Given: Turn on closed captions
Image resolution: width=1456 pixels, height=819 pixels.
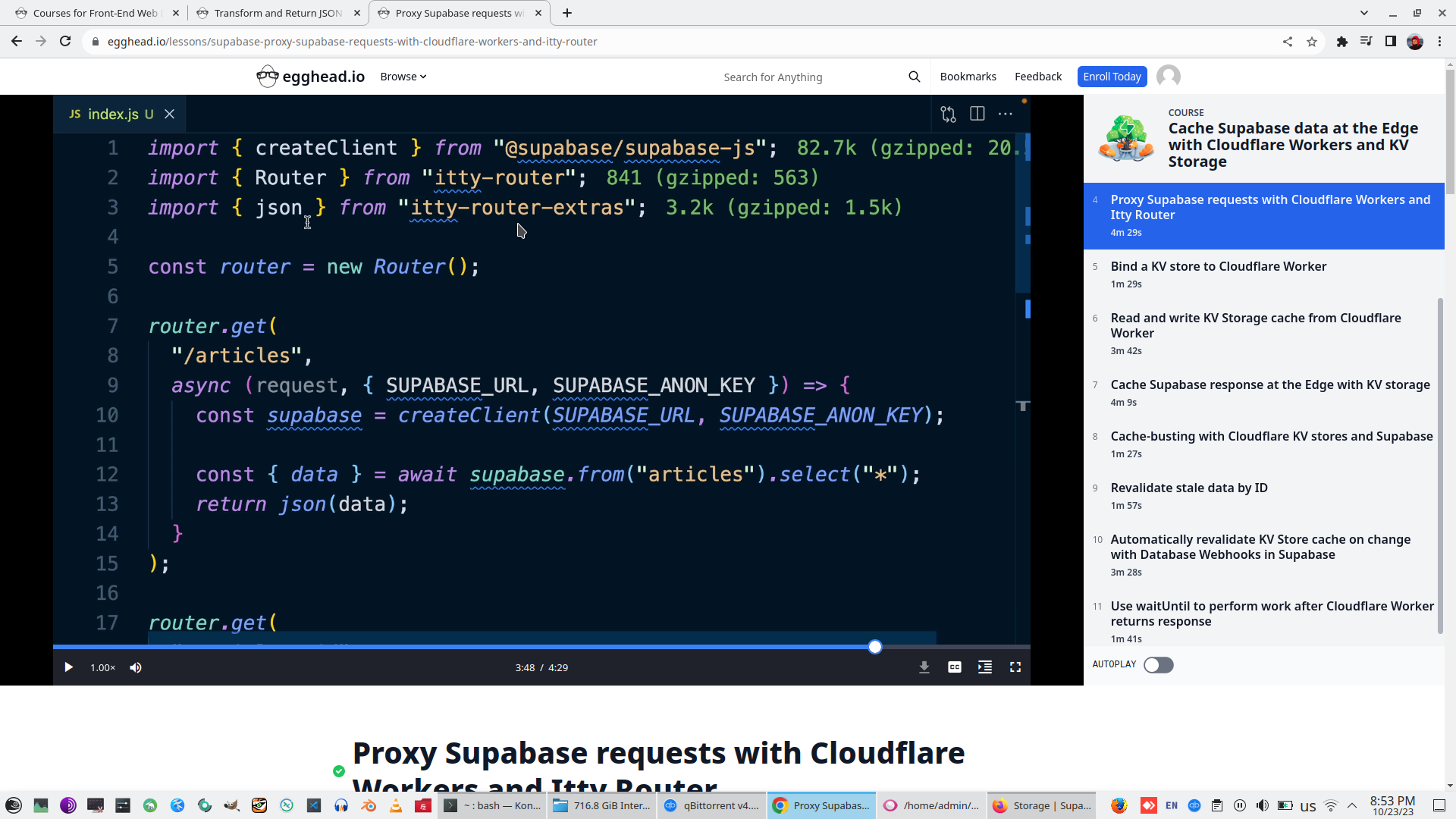Looking at the screenshot, I should click(x=954, y=667).
